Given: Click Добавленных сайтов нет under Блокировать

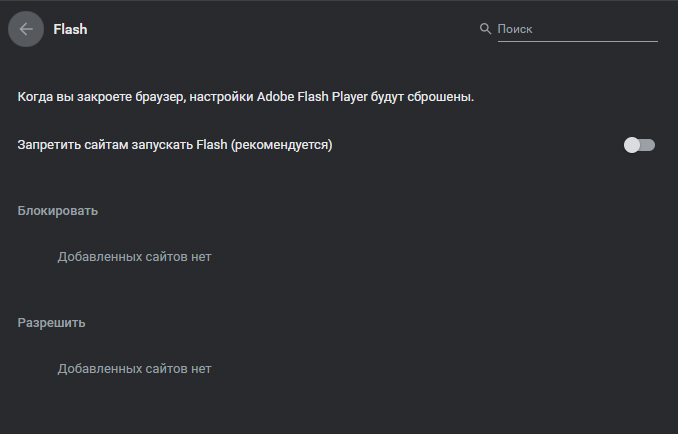Looking at the screenshot, I should (x=134, y=257).
